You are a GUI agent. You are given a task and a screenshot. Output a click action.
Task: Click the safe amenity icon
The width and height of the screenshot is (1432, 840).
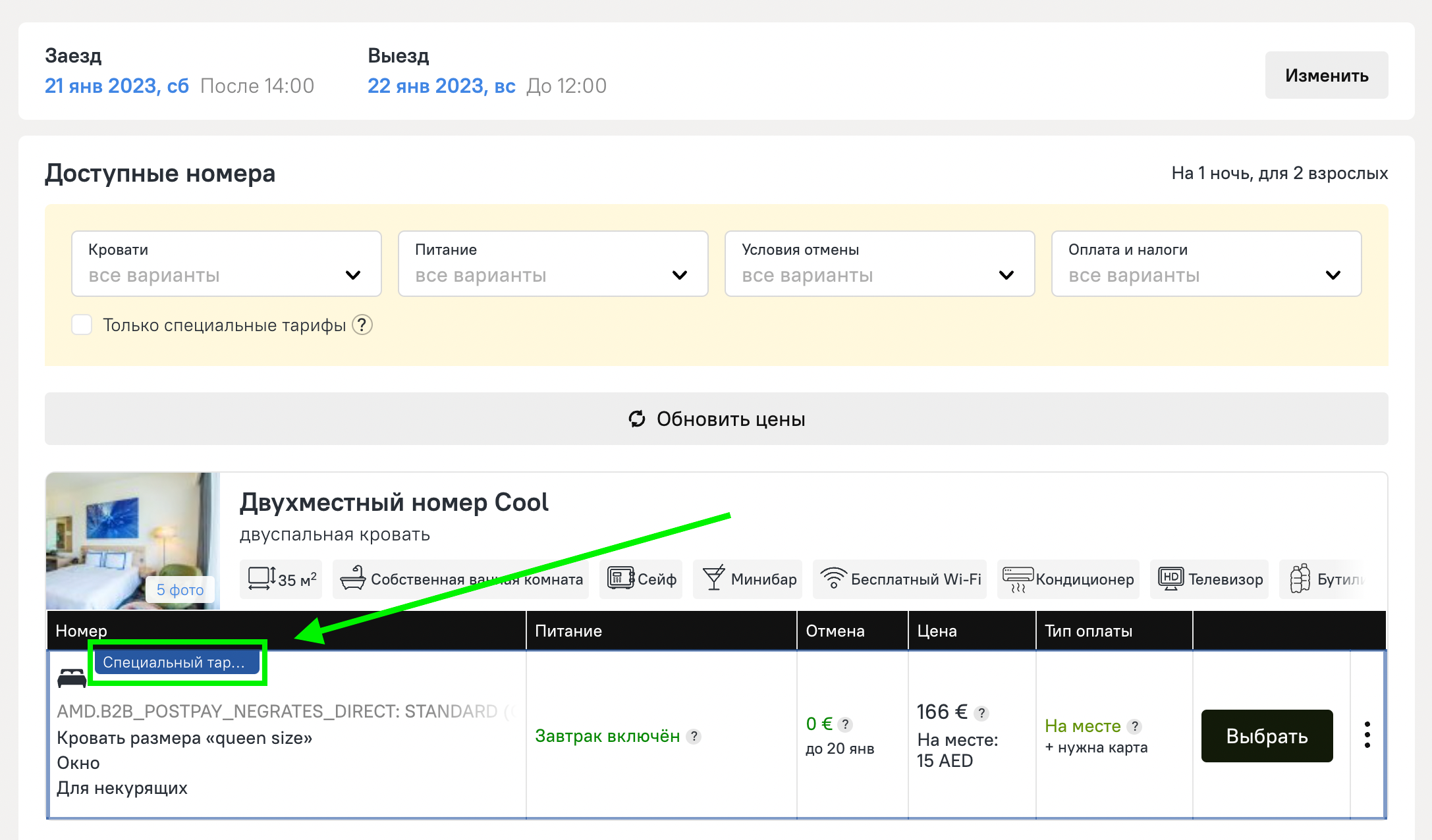tap(620, 579)
